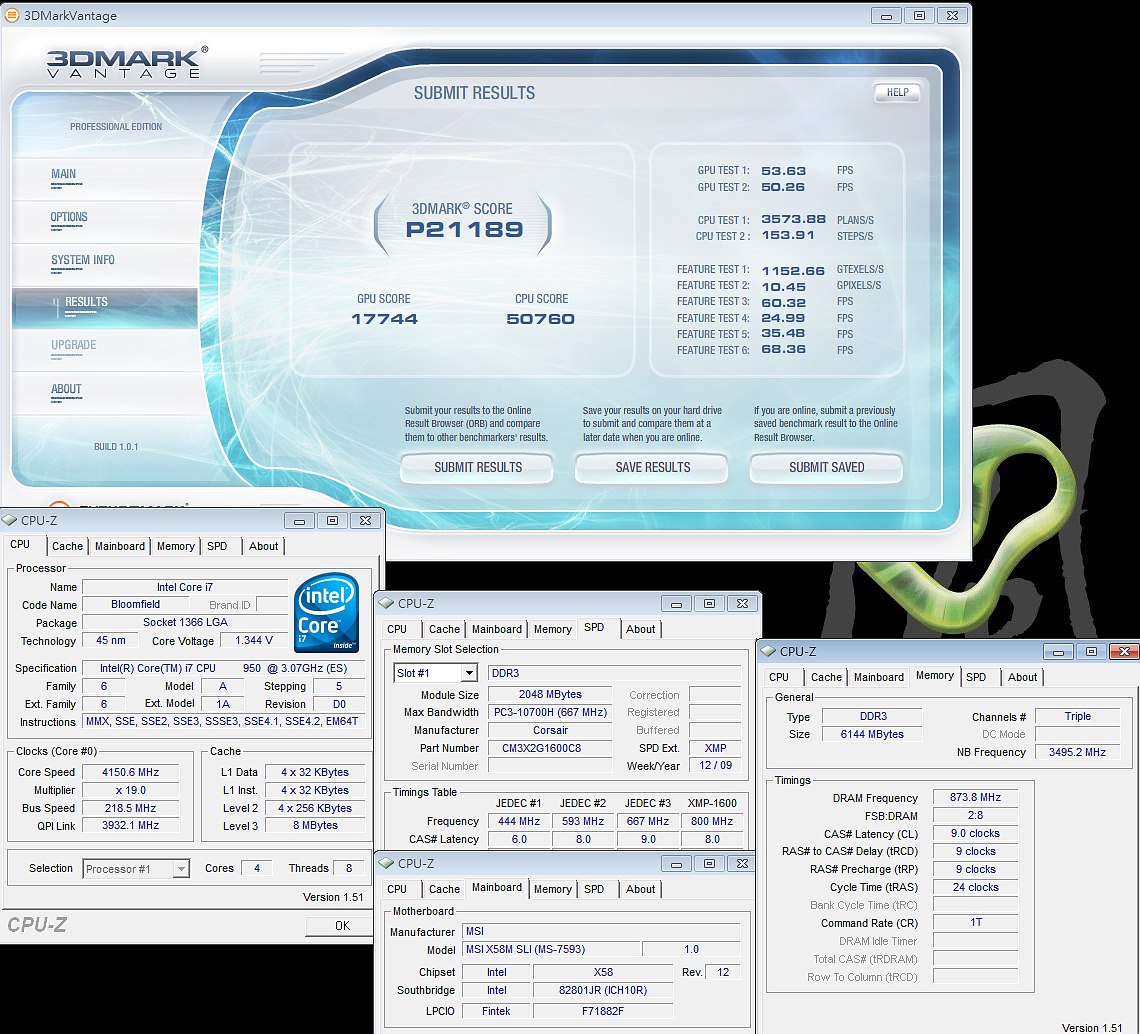
Task: Open the OPTIONS section in 3DMark
Action: click(69, 217)
